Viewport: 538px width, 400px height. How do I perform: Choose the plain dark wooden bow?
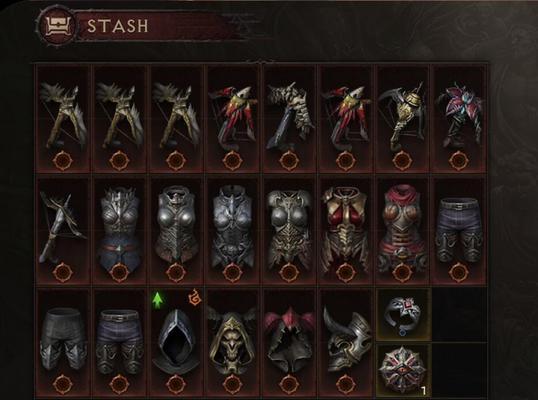63,231
